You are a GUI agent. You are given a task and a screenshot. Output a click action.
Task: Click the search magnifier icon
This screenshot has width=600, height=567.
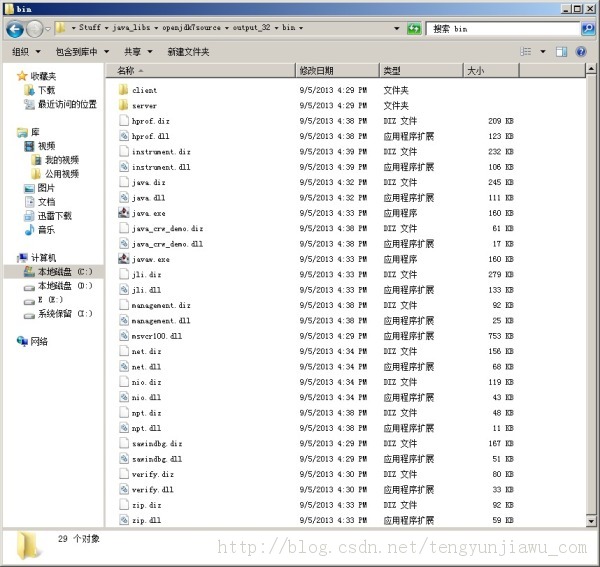tap(588, 28)
